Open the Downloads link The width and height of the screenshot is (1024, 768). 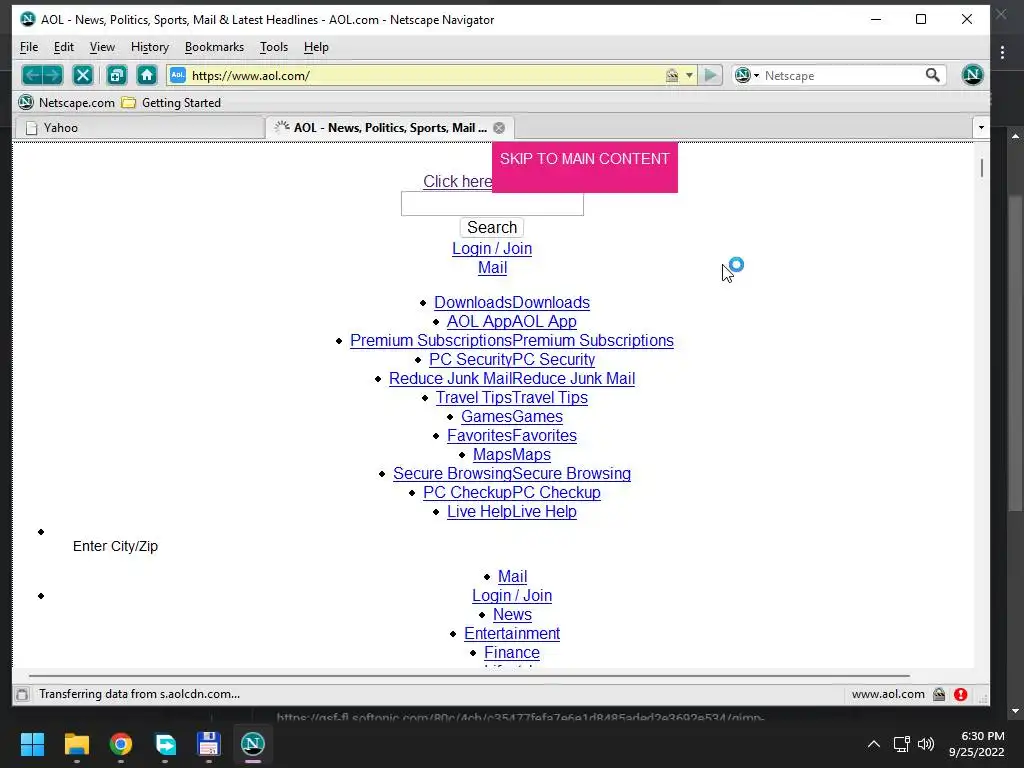(x=512, y=302)
